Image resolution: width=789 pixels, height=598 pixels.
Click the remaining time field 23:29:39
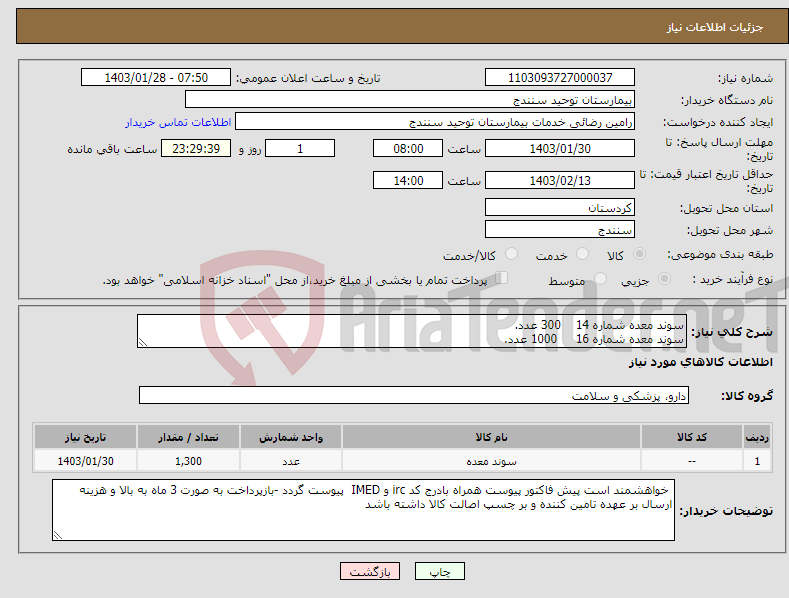pyautogui.click(x=196, y=148)
